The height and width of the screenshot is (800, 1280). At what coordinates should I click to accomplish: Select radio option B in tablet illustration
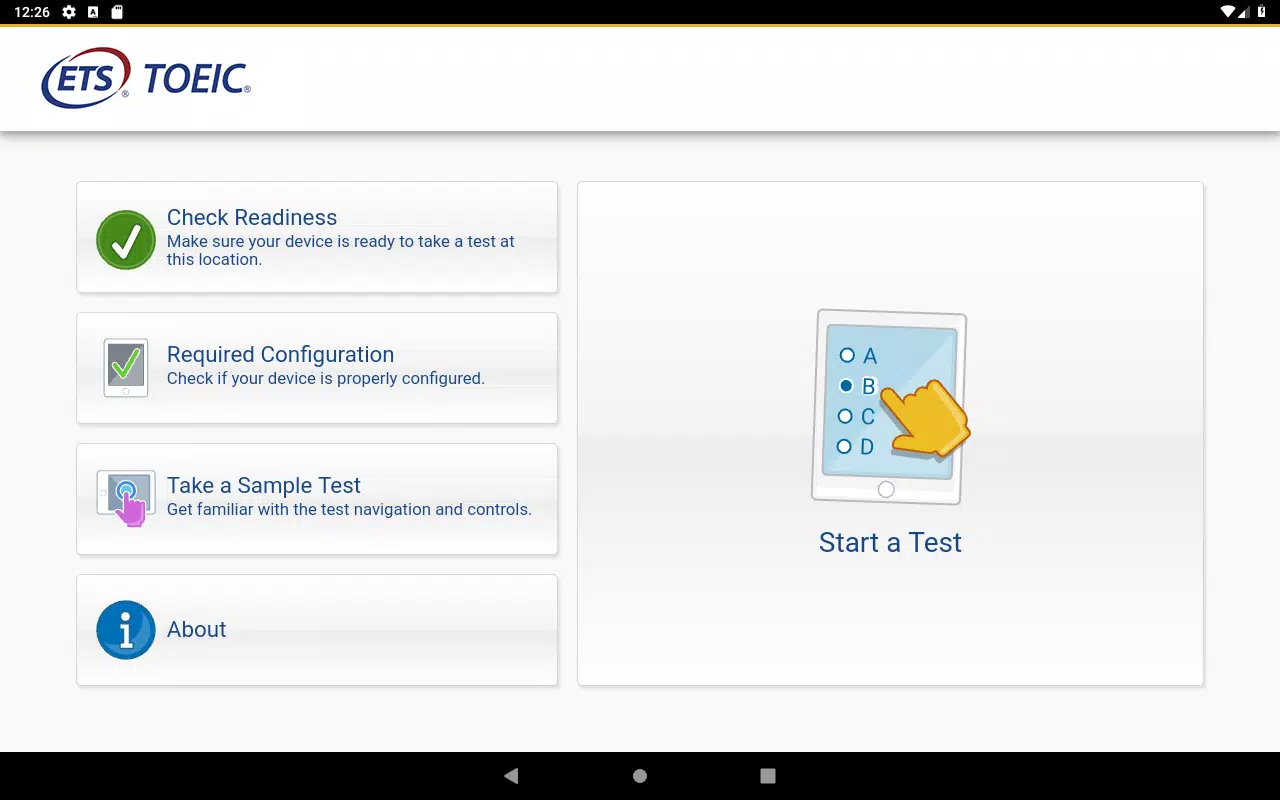[846, 385]
